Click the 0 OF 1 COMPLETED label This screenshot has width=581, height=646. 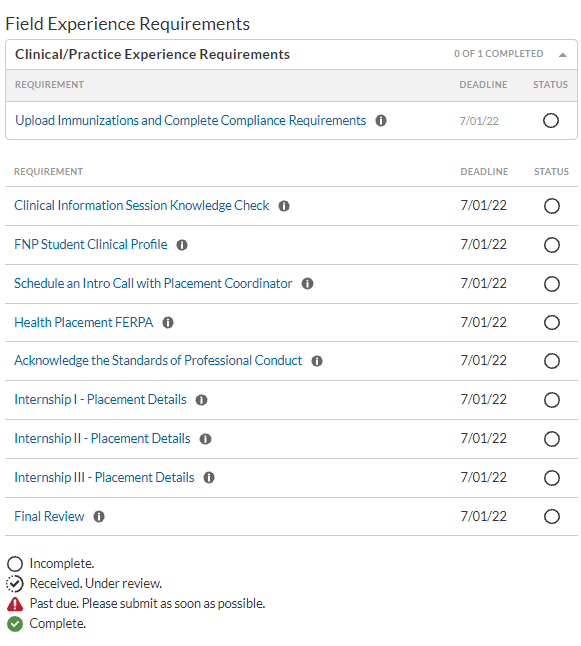pyautogui.click(x=499, y=54)
